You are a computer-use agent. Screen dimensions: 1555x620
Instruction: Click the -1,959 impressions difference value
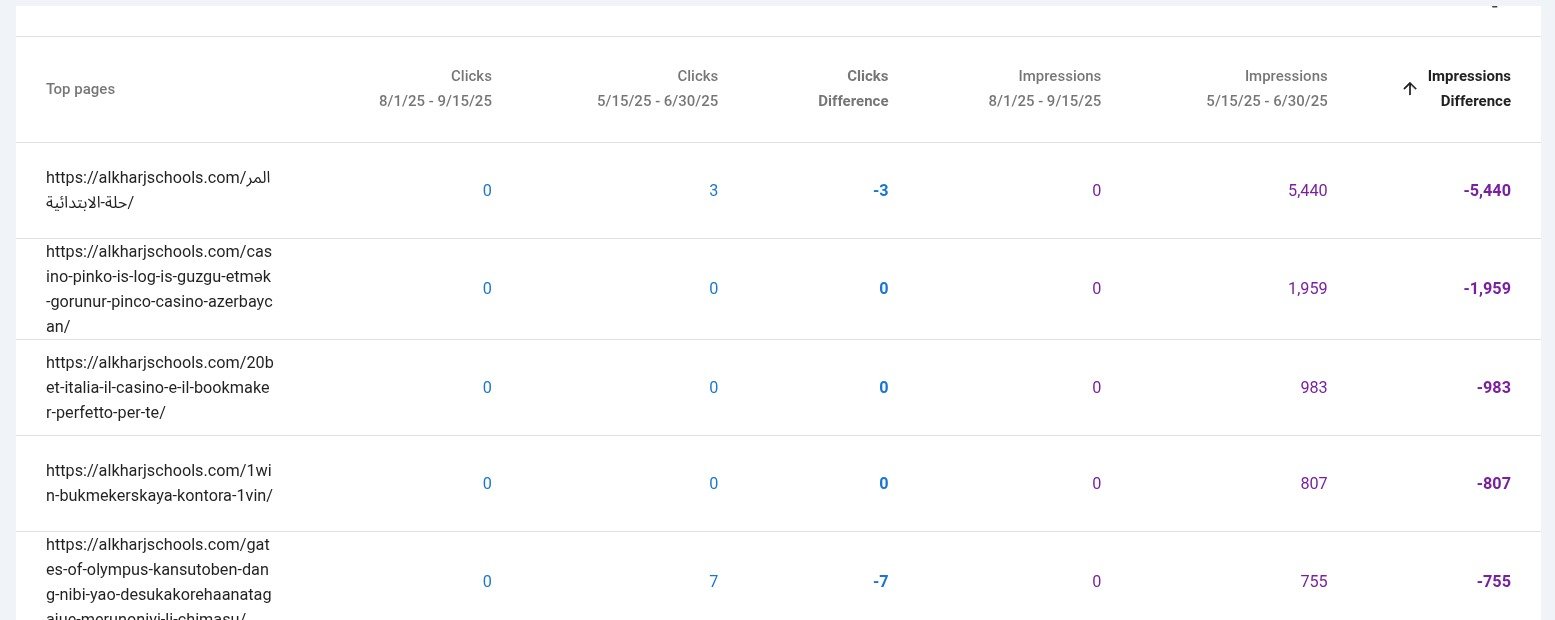(1485, 288)
